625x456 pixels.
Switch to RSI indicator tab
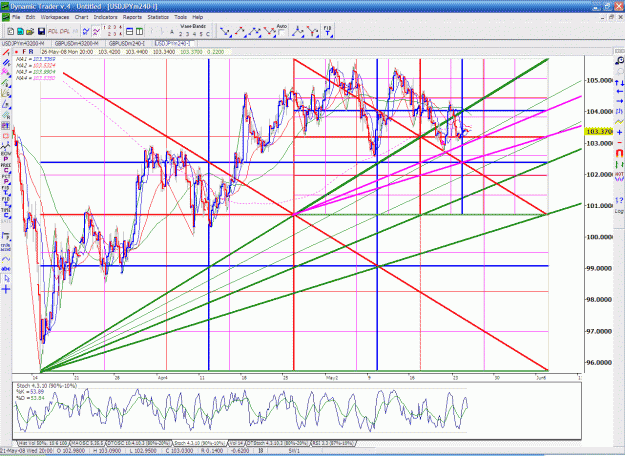pos(333,443)
